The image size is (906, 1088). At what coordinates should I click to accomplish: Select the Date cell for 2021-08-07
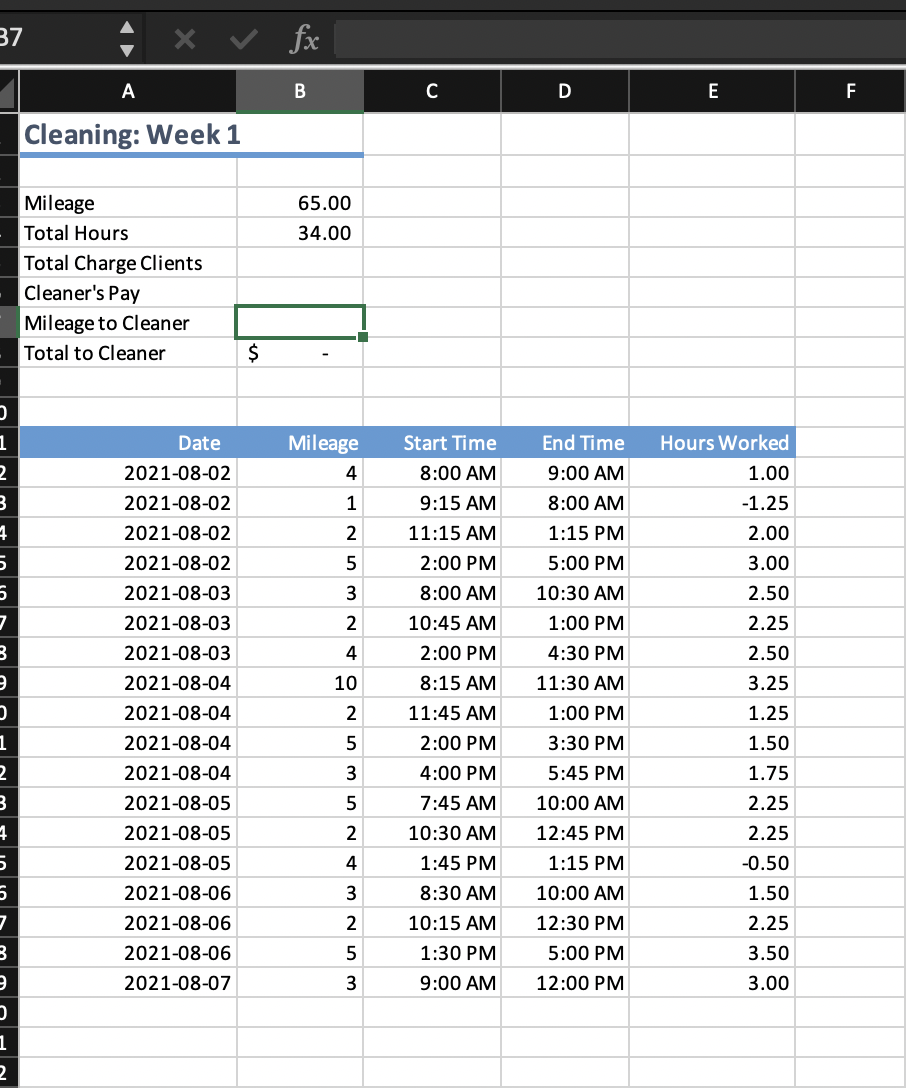[128, 982]
